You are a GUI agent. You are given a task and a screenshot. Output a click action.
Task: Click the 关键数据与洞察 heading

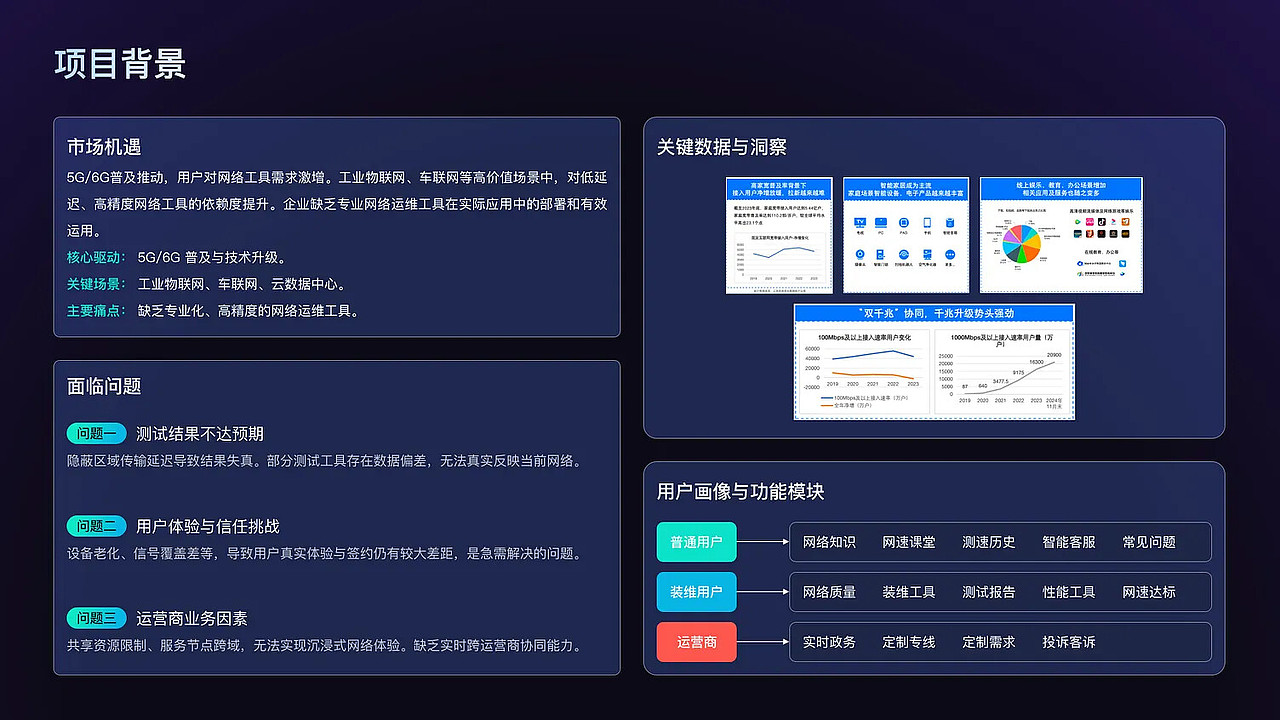722,147
